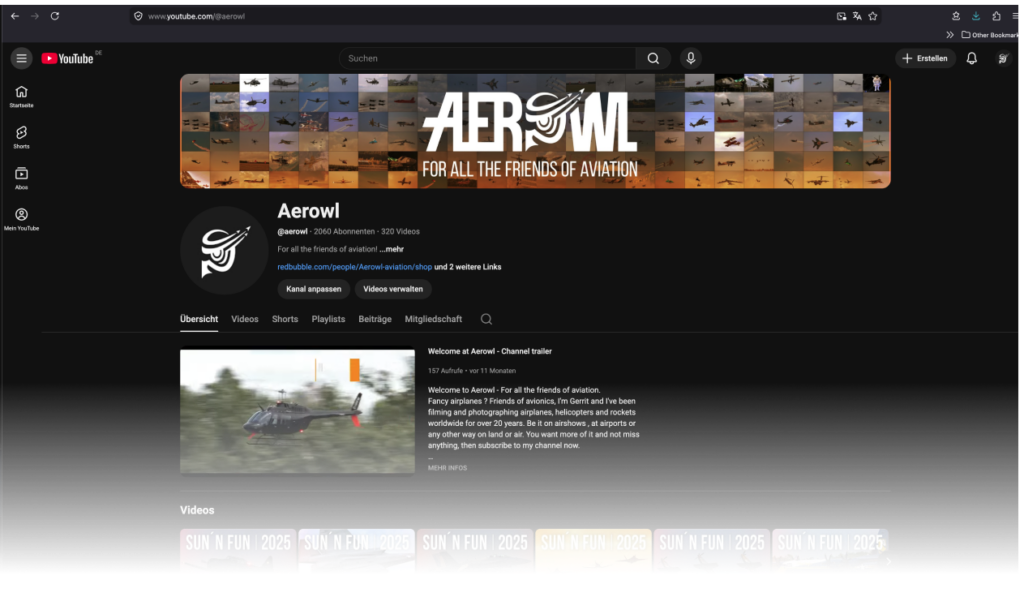
Task: Open notifications bell
Action: (x=972, y=58)
